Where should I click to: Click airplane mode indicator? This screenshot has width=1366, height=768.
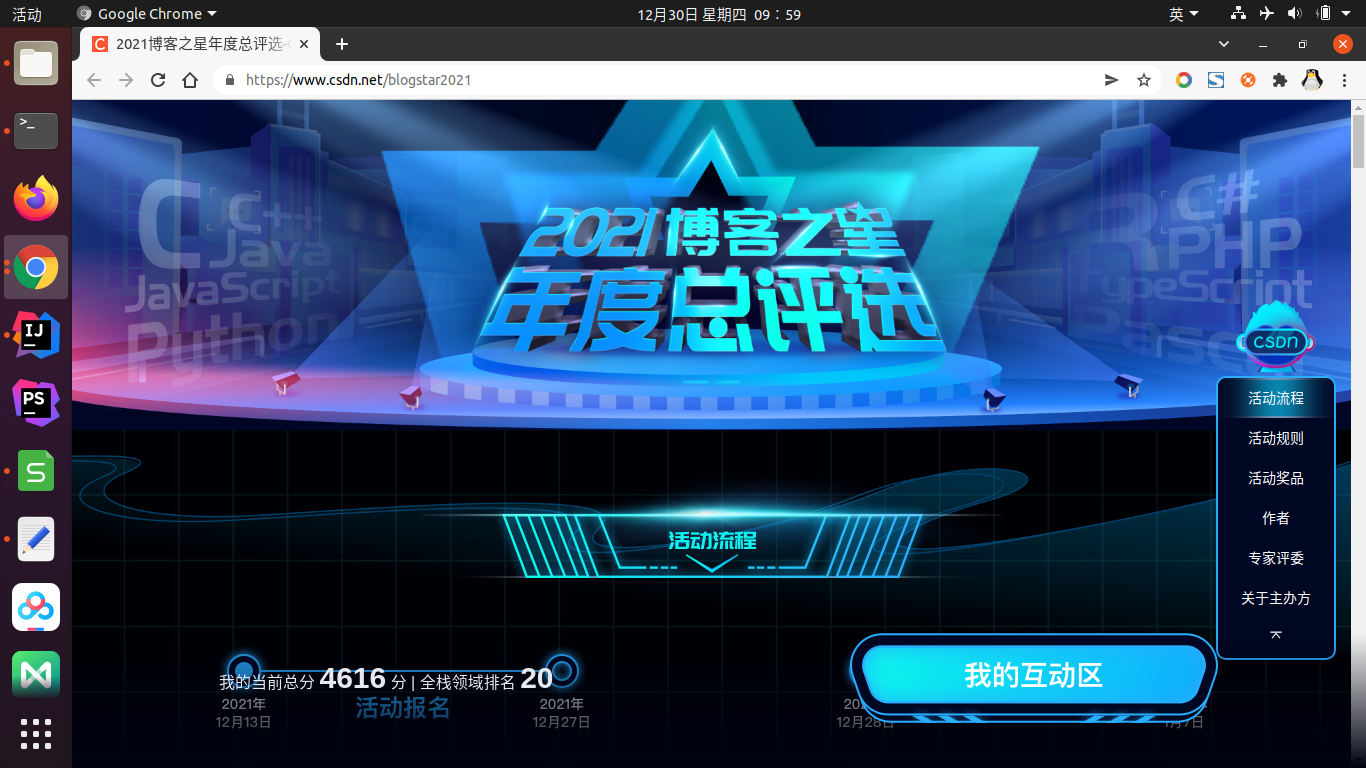[1267, 14]
